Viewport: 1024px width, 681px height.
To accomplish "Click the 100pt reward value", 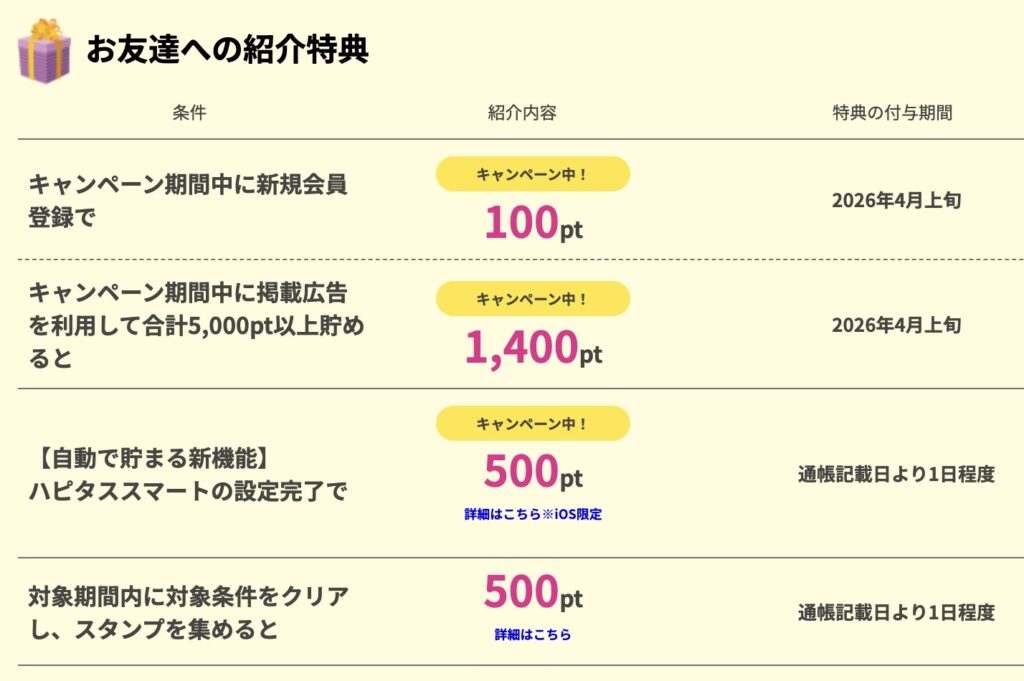I will [x=532, y=222].
